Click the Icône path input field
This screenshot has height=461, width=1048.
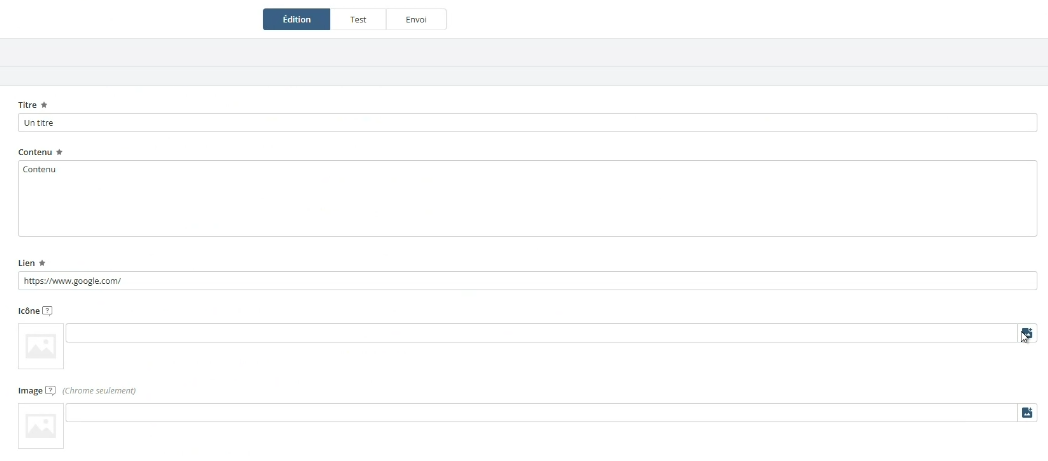(x=541, y=333)
